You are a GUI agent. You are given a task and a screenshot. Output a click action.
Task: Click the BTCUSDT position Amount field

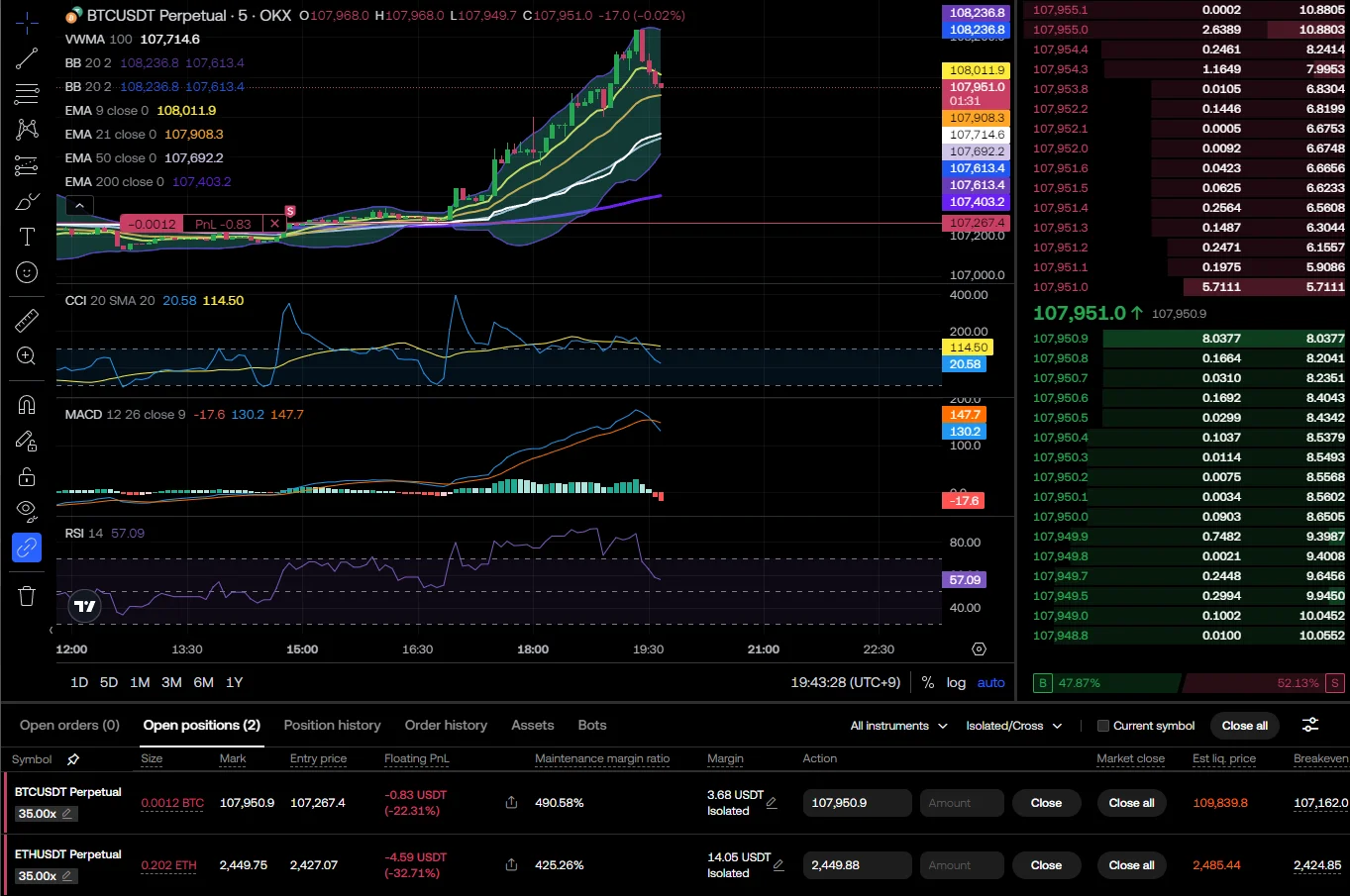click(961, 803)
